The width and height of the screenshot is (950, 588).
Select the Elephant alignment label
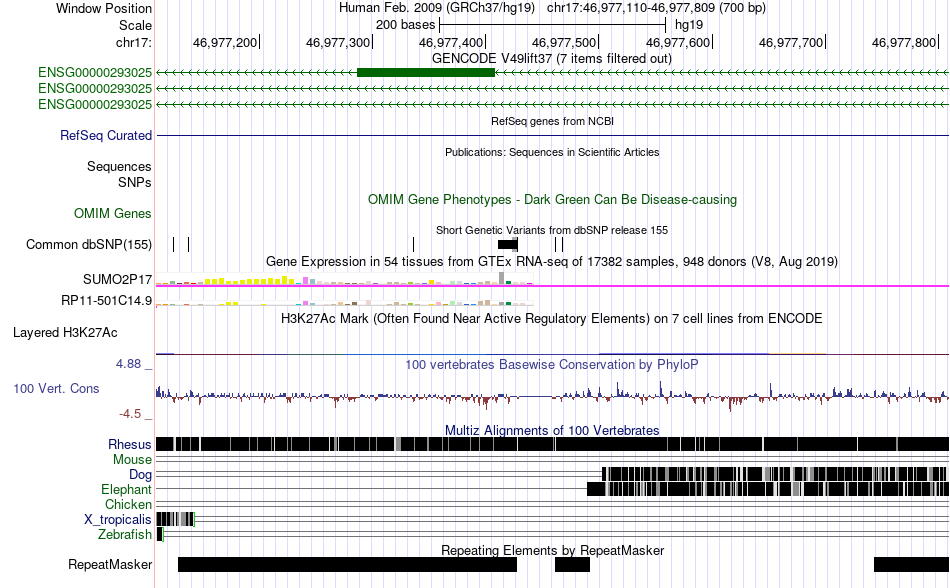coord(126,489)
